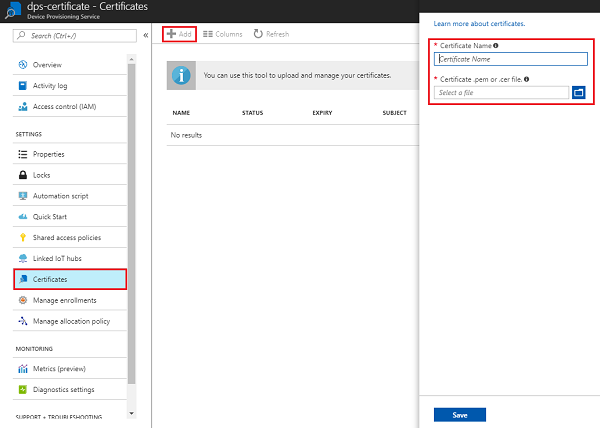600x428 pixels.
Task: Click the Automation script icon
Action: pyautogui.click(x=22, y=195)
